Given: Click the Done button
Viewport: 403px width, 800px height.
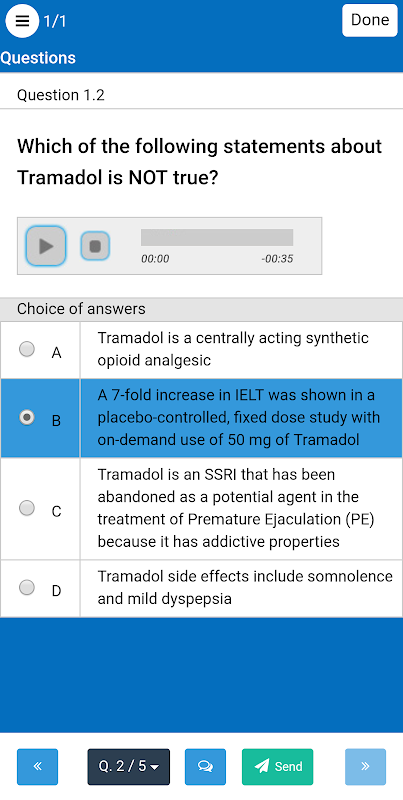Looking at the screenshot, I should pos(370,20).
